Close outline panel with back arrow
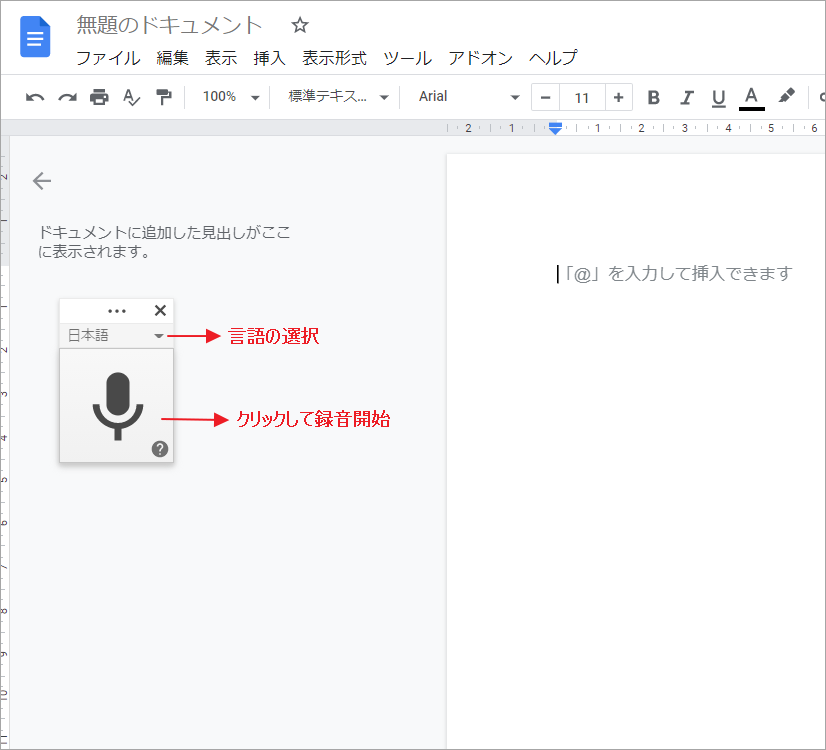Image resolution: width=826 pixels, height=750 pixels. pyautogui.click(x=42, y=181)
